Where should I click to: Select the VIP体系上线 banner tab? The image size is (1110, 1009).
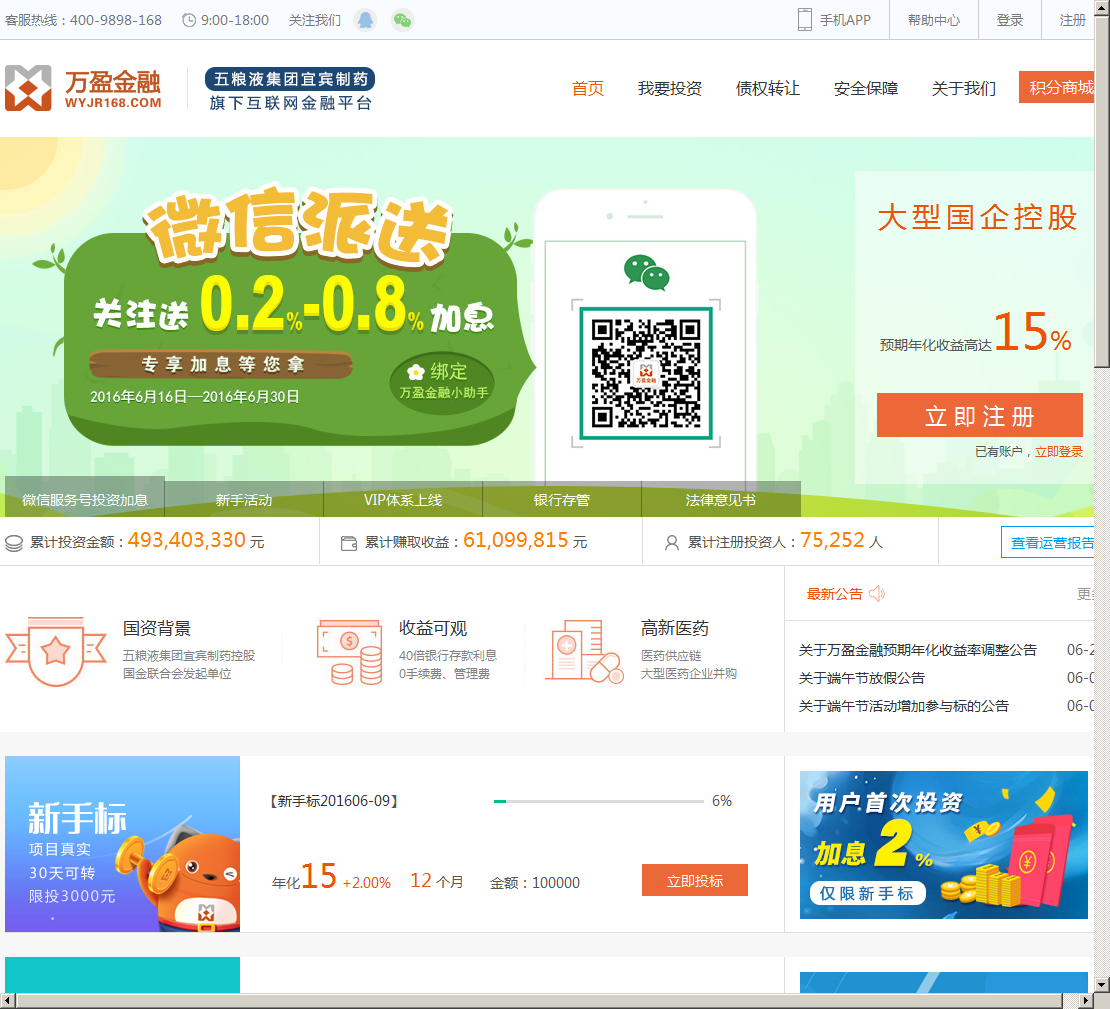pyautogui.click(x=403, y=500)
